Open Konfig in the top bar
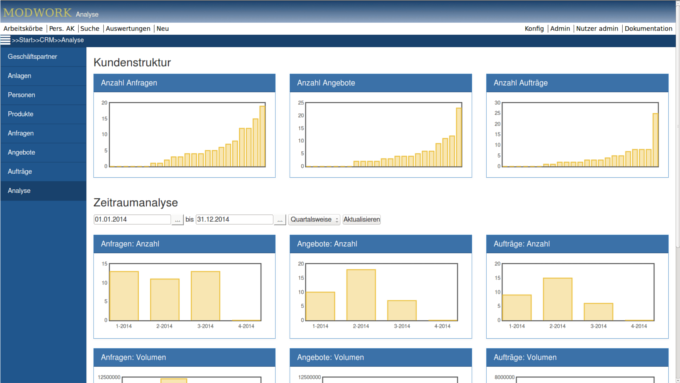Screen dimensions: 680x383 534,29
